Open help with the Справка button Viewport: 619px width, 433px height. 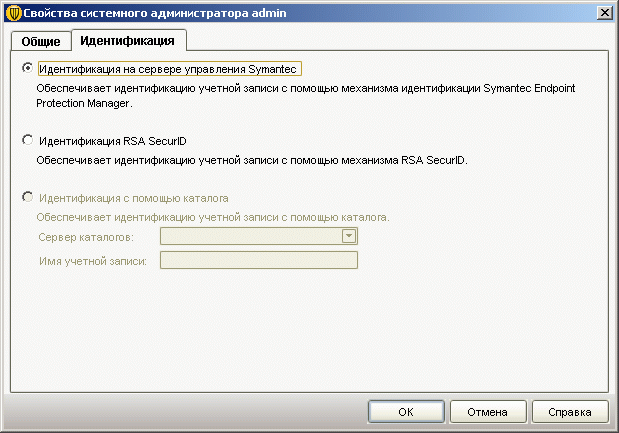click(570, 411)
